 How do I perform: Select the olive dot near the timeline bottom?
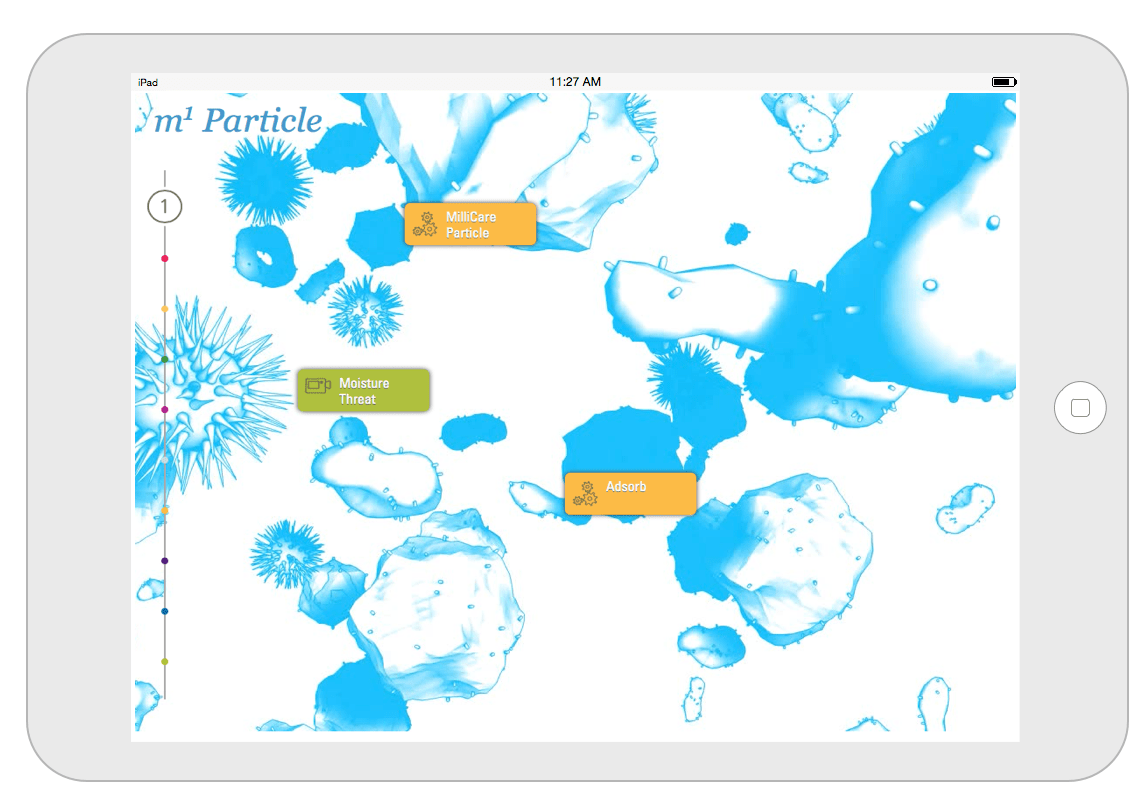pyautogui.click(x=163, y=661)
